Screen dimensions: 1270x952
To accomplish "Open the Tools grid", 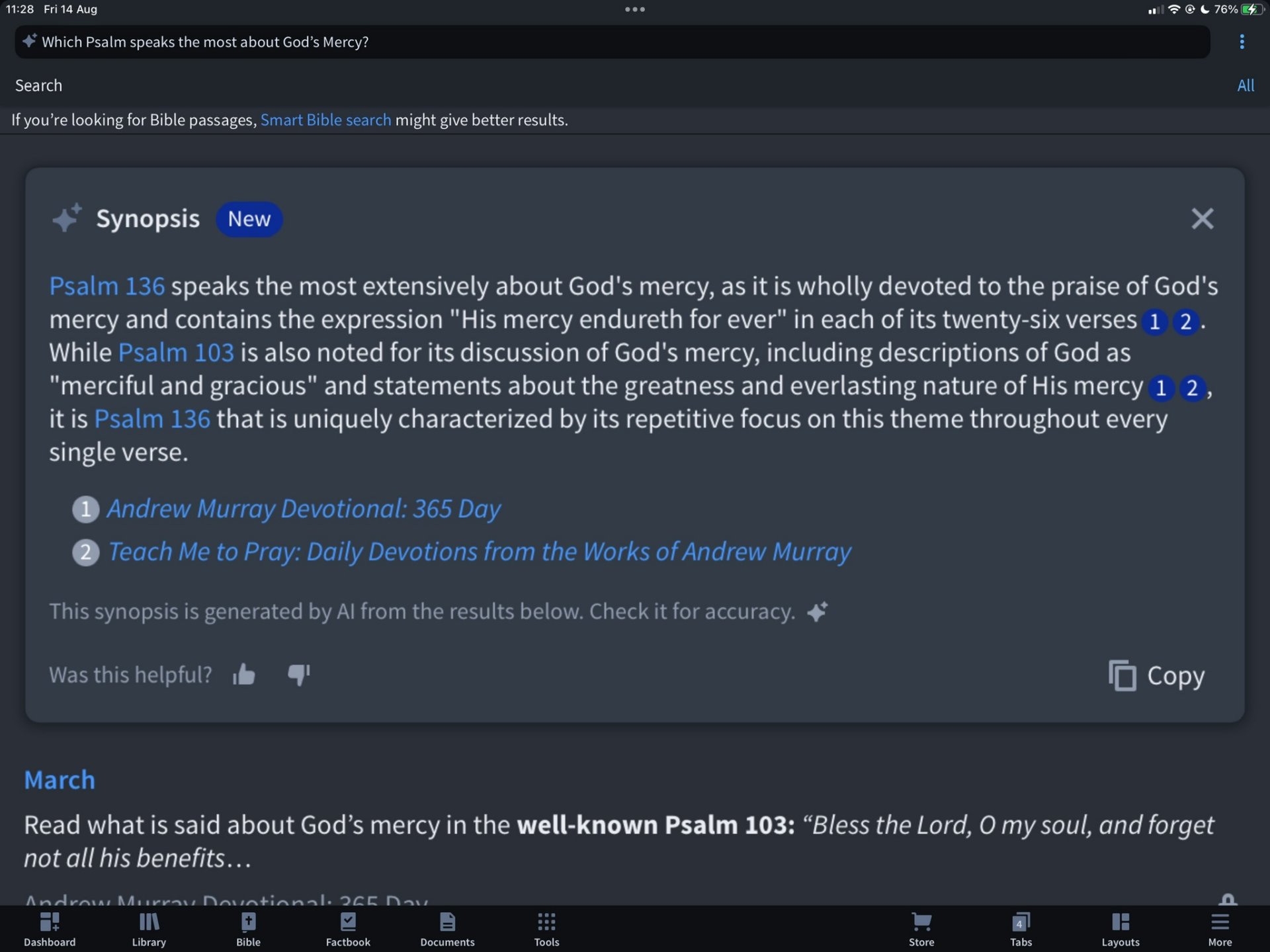I will pos(546,929).
